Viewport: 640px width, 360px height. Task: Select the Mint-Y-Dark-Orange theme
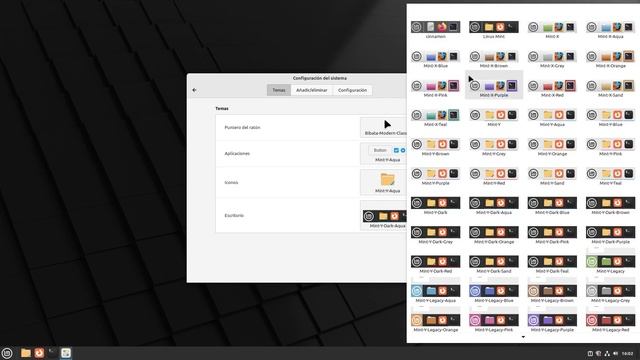point(494,235)
